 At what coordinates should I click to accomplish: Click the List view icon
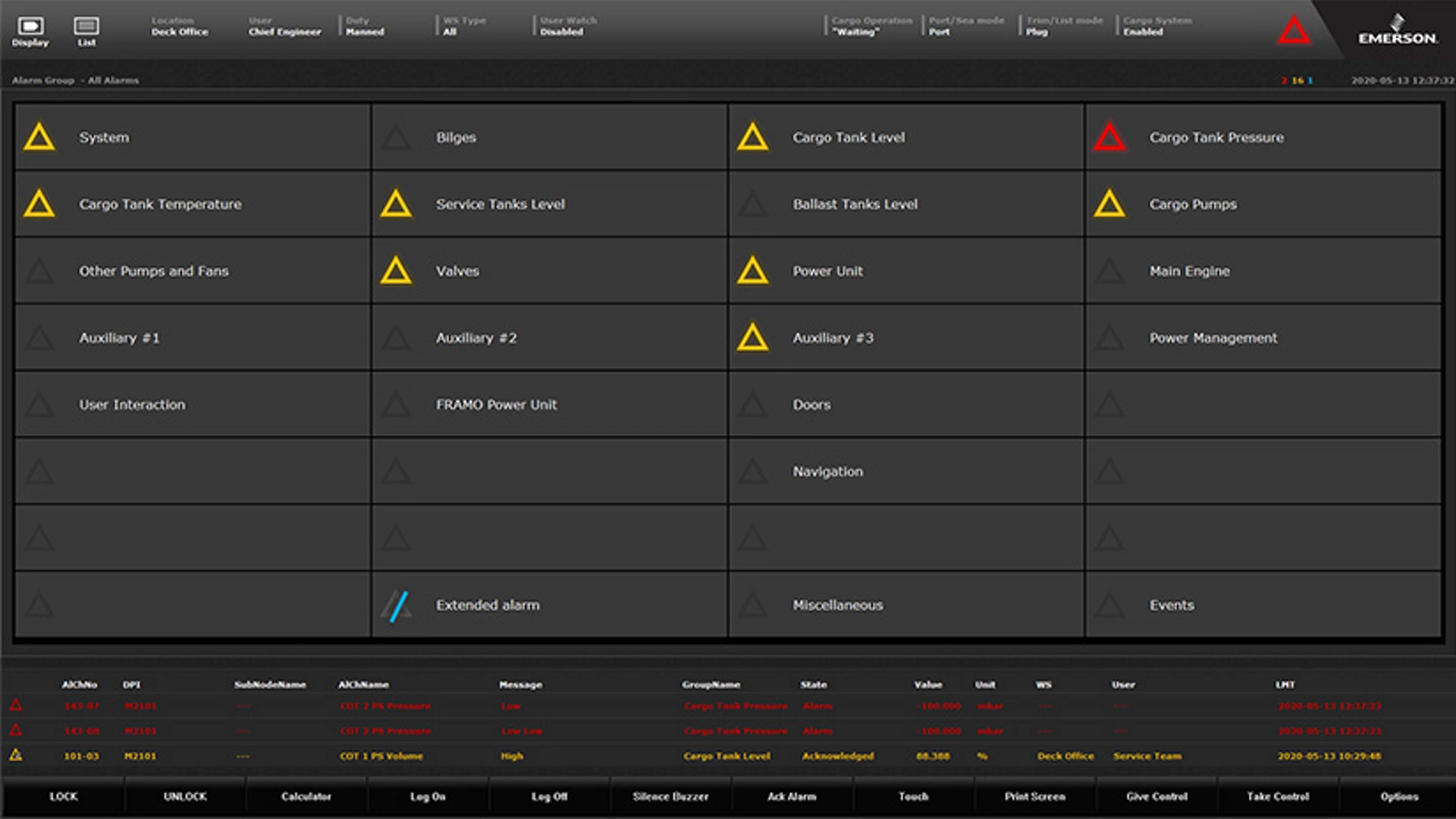[86, 27]
